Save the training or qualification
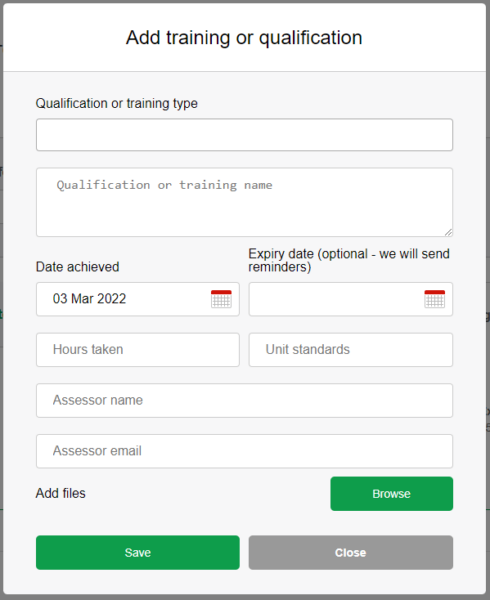 [138, 553]
